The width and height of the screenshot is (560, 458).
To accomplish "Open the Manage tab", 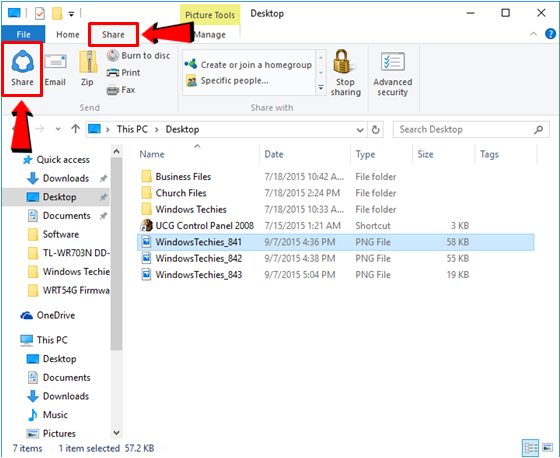I will click(210, 35).
